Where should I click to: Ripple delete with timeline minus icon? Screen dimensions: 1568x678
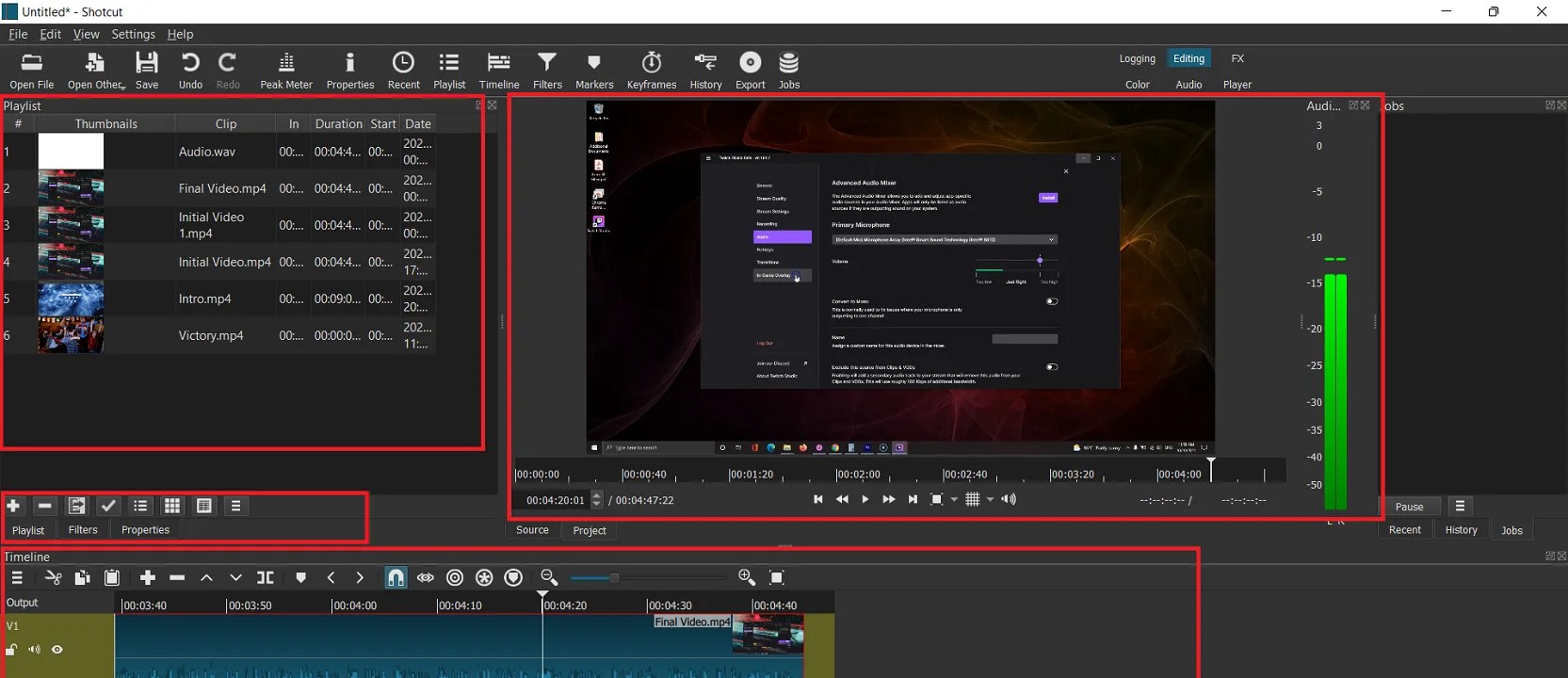point(177,577)
